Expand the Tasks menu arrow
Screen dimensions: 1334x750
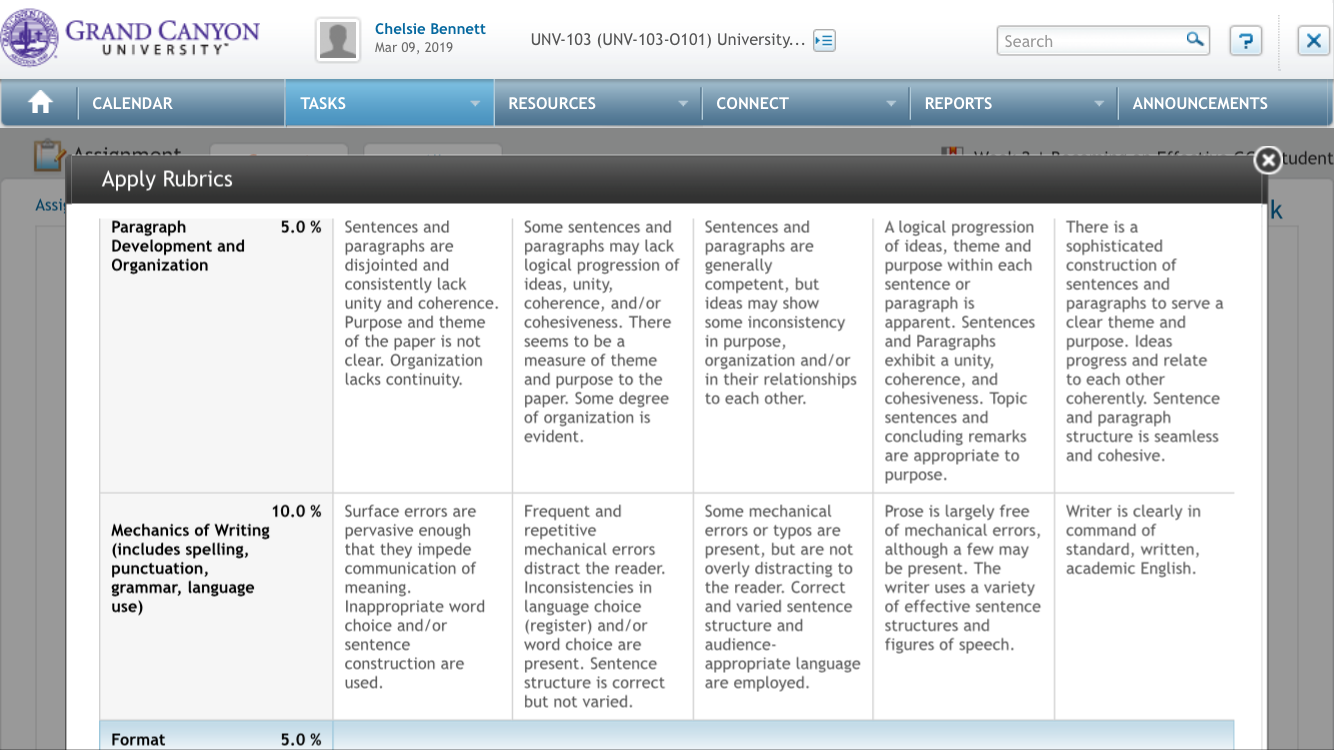[x=475, y=104]
